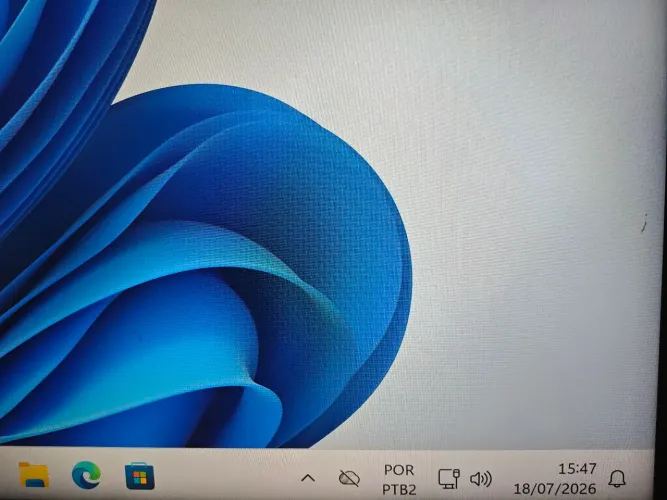Viewport: 667px width, 500px height.
Task: Open the network connection icon
Action: tap(449, 478)
